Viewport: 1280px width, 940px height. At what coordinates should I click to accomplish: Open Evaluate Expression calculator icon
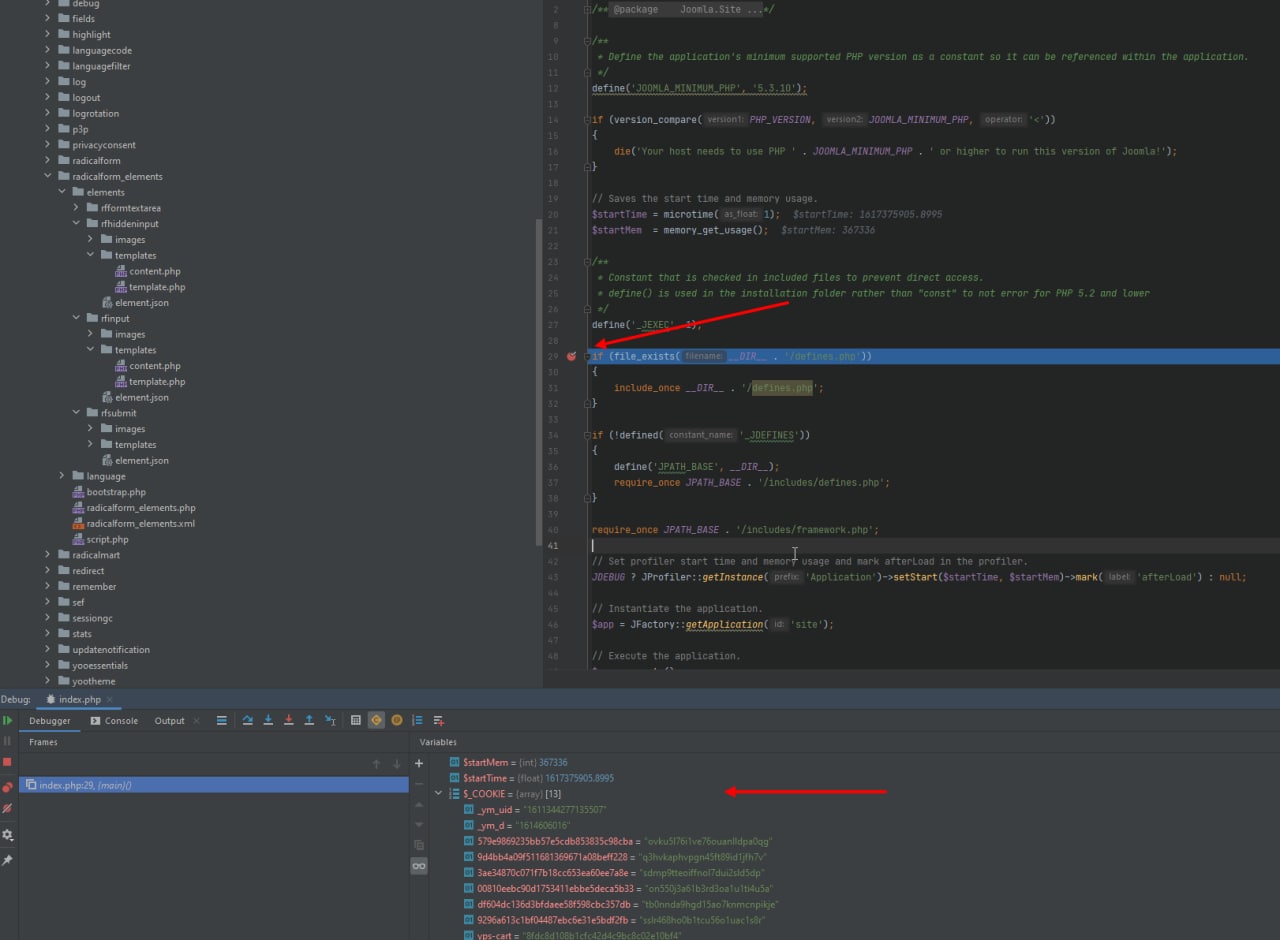pos(355,720)
